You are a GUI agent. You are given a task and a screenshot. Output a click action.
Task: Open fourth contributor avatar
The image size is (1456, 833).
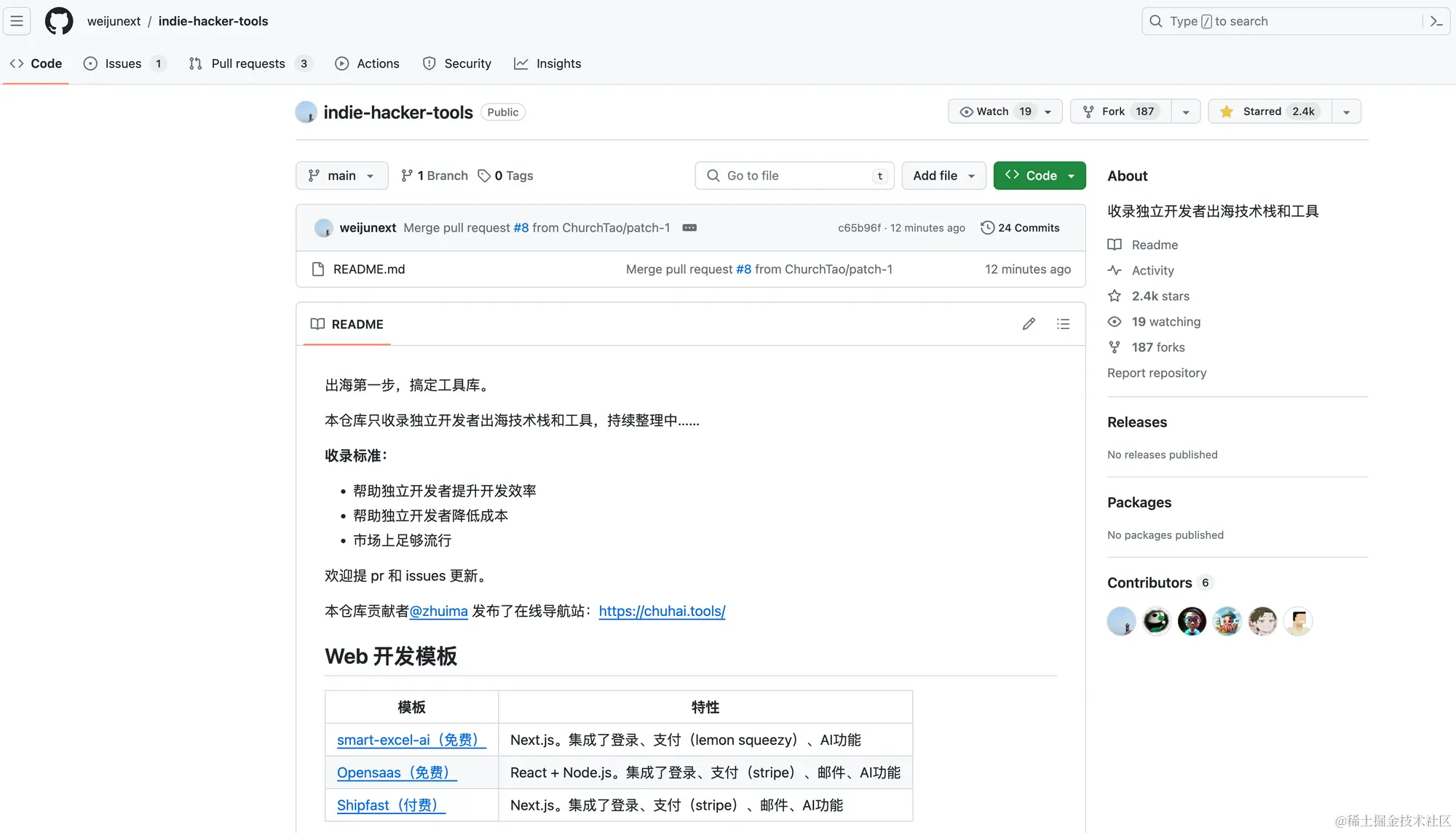(x=1227, y=621)
